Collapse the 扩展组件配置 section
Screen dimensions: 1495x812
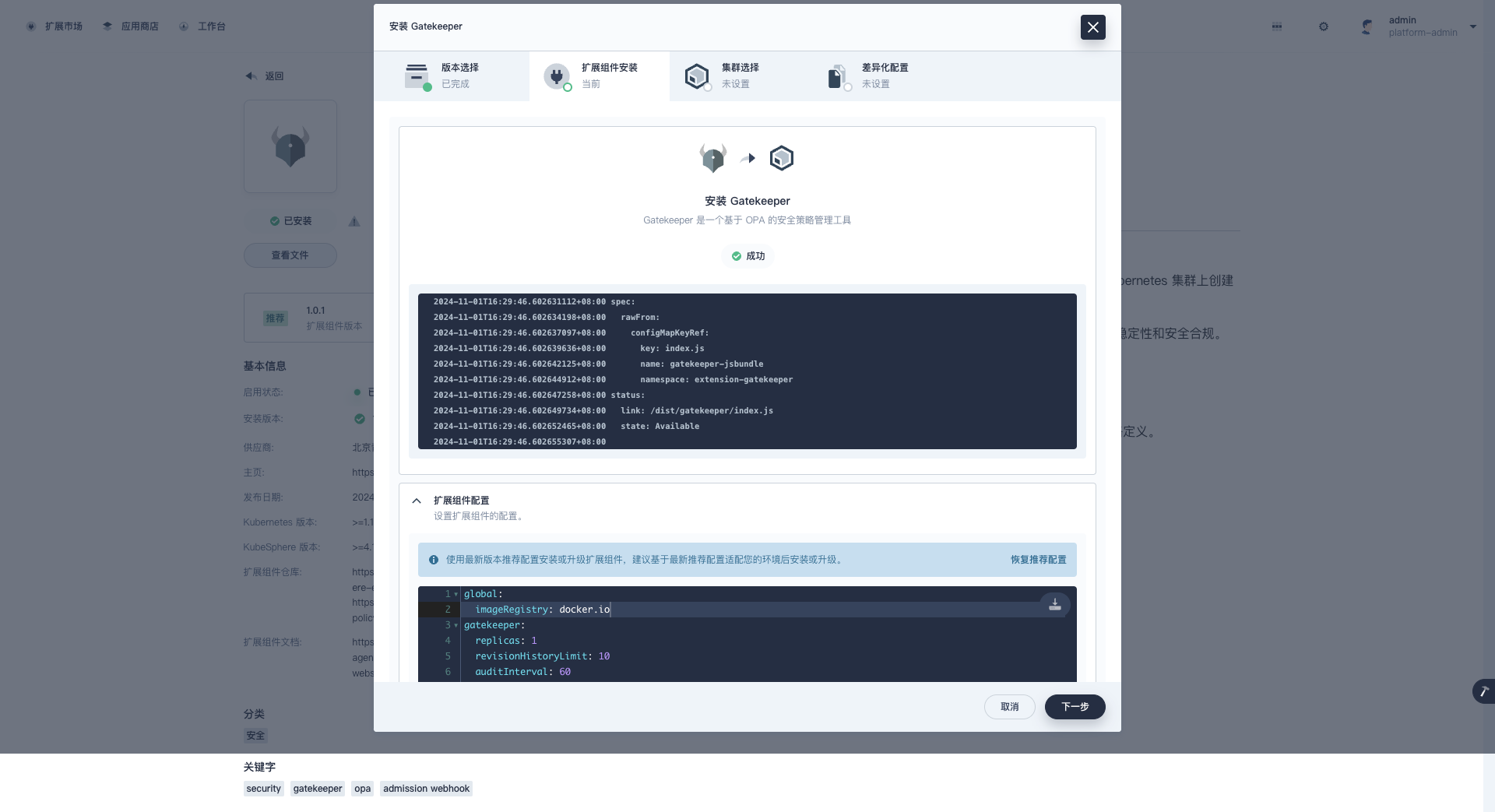pyautogui.click(x=417, y=501)
